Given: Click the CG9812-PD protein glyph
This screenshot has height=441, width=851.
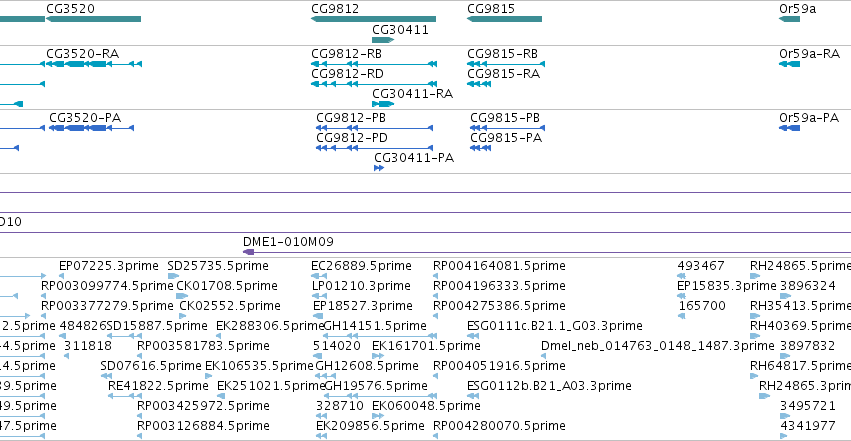Looking at the screenshot, I should click(x=374, y=148).
